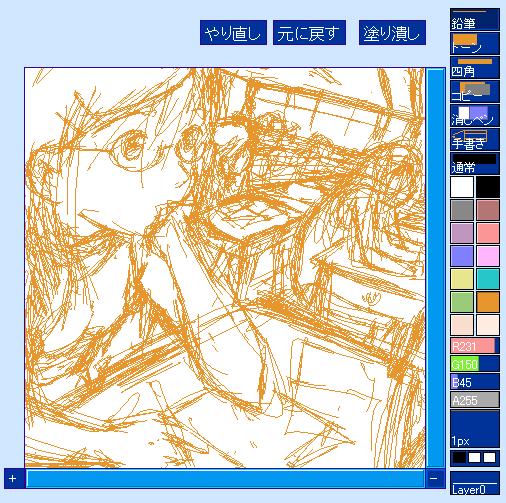The width and height of the screenshot is (506, 503).
Task: Adjust the A255 alpha slider
Action: [475, 400]
